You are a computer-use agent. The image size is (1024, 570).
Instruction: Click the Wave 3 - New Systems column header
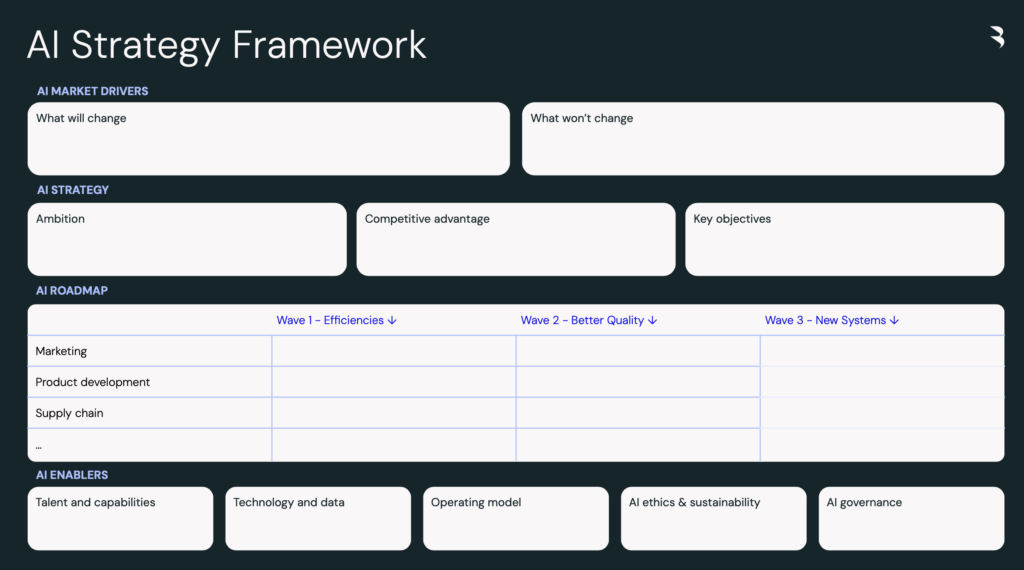pyautogui.click(x=832, y=320)
